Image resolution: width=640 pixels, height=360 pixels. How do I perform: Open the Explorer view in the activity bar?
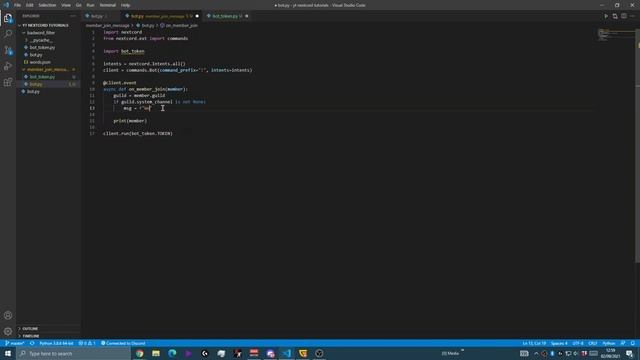tap(8, 18)
